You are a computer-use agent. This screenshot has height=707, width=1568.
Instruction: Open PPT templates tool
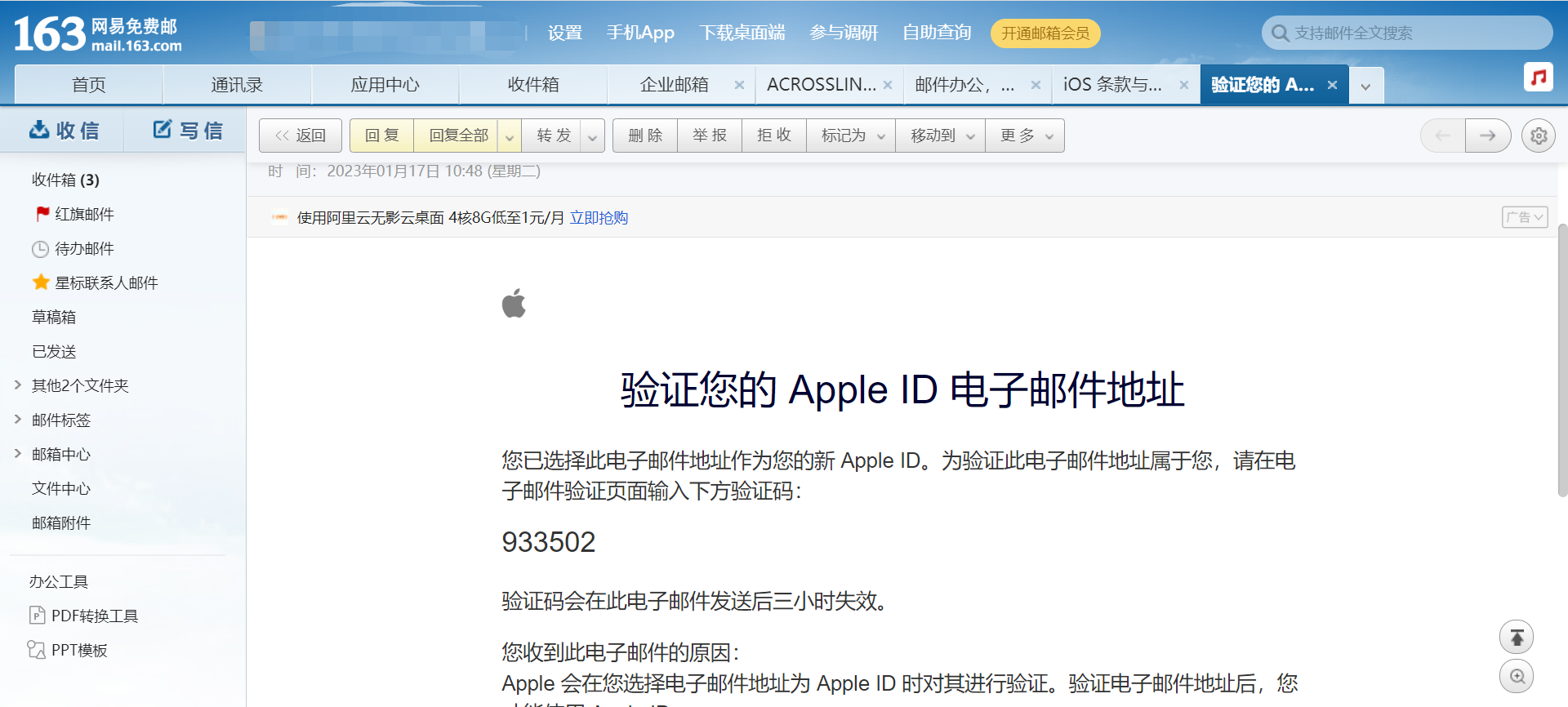click(x=68, y=650)
